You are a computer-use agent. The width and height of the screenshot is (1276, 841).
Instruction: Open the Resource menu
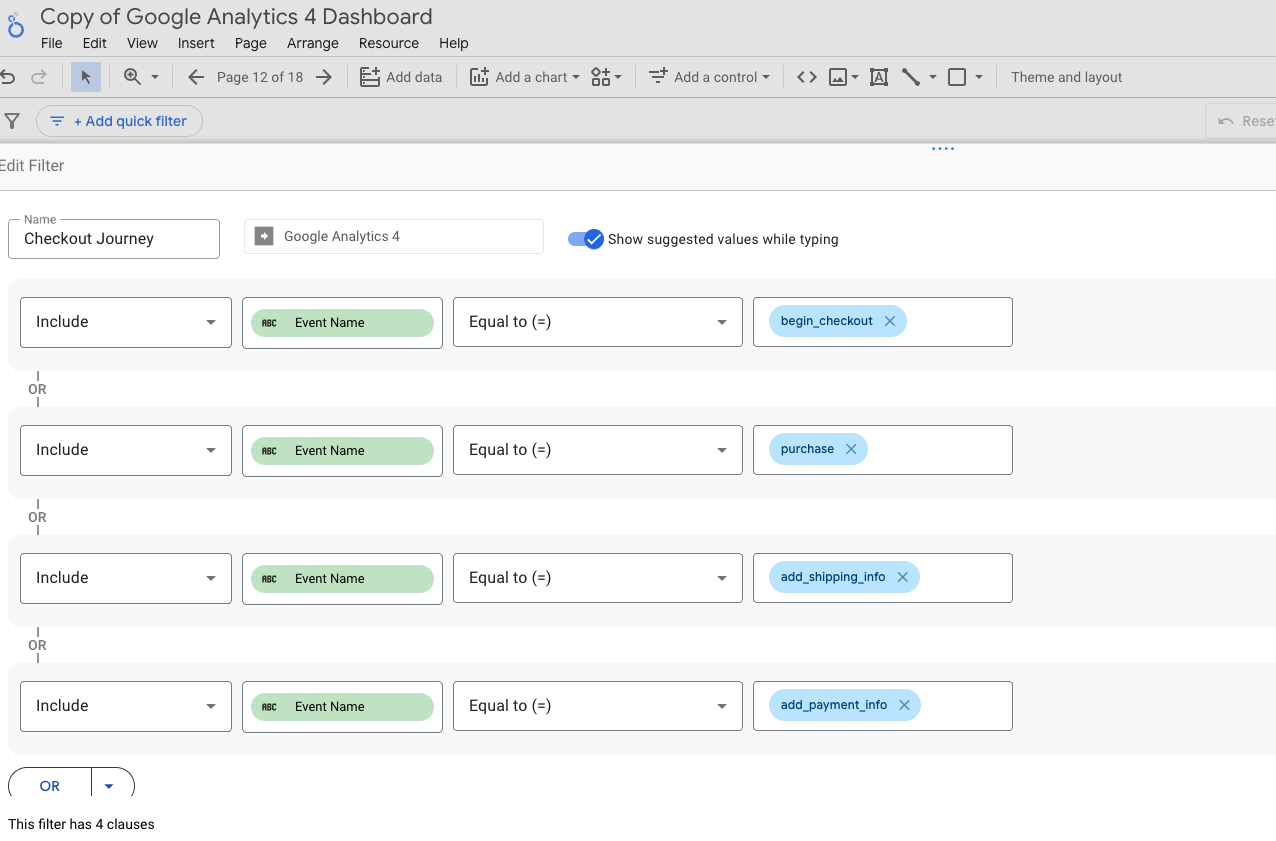(x=388, y=43)
